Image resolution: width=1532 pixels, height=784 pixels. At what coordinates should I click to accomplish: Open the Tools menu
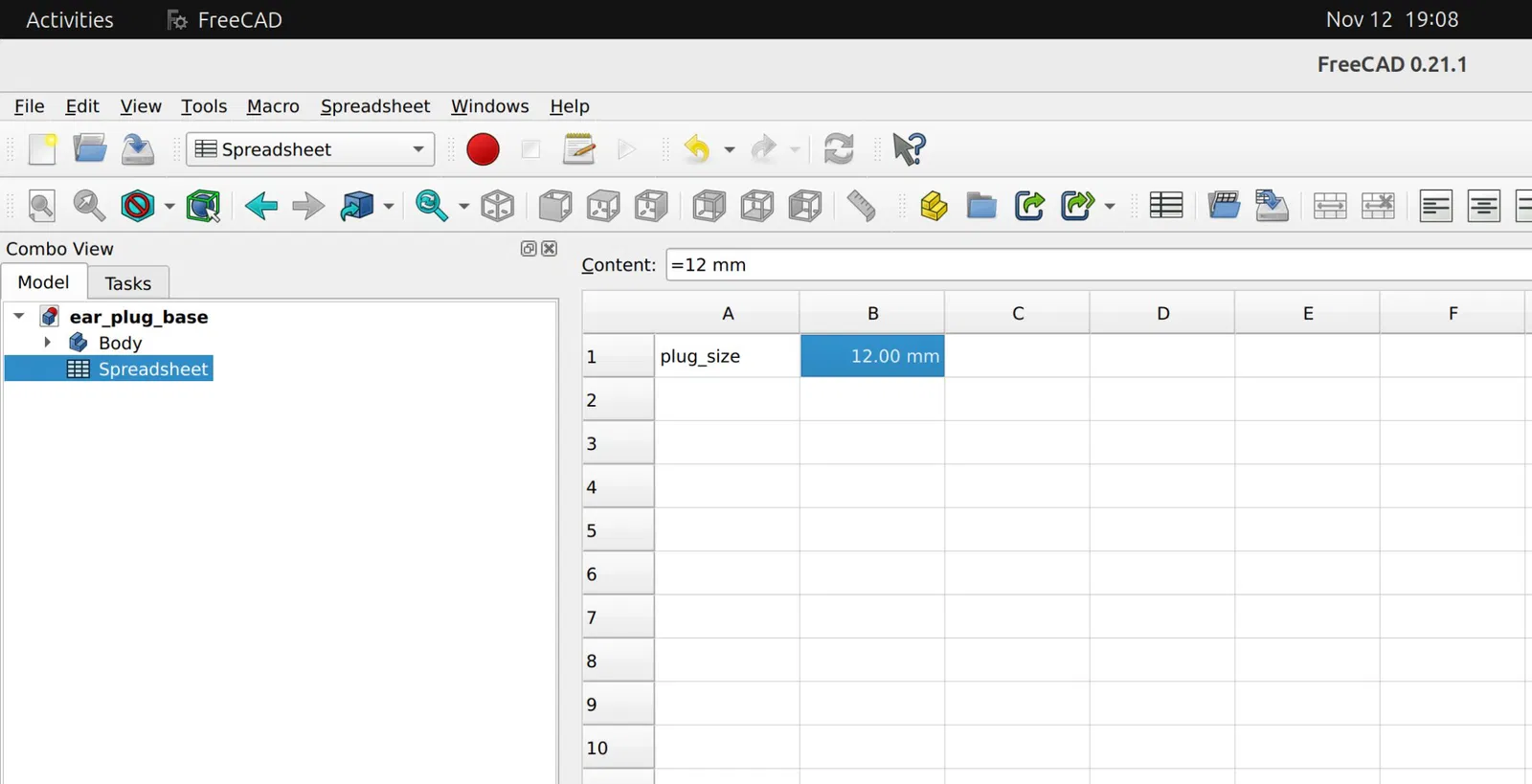(x=204, y=106)
